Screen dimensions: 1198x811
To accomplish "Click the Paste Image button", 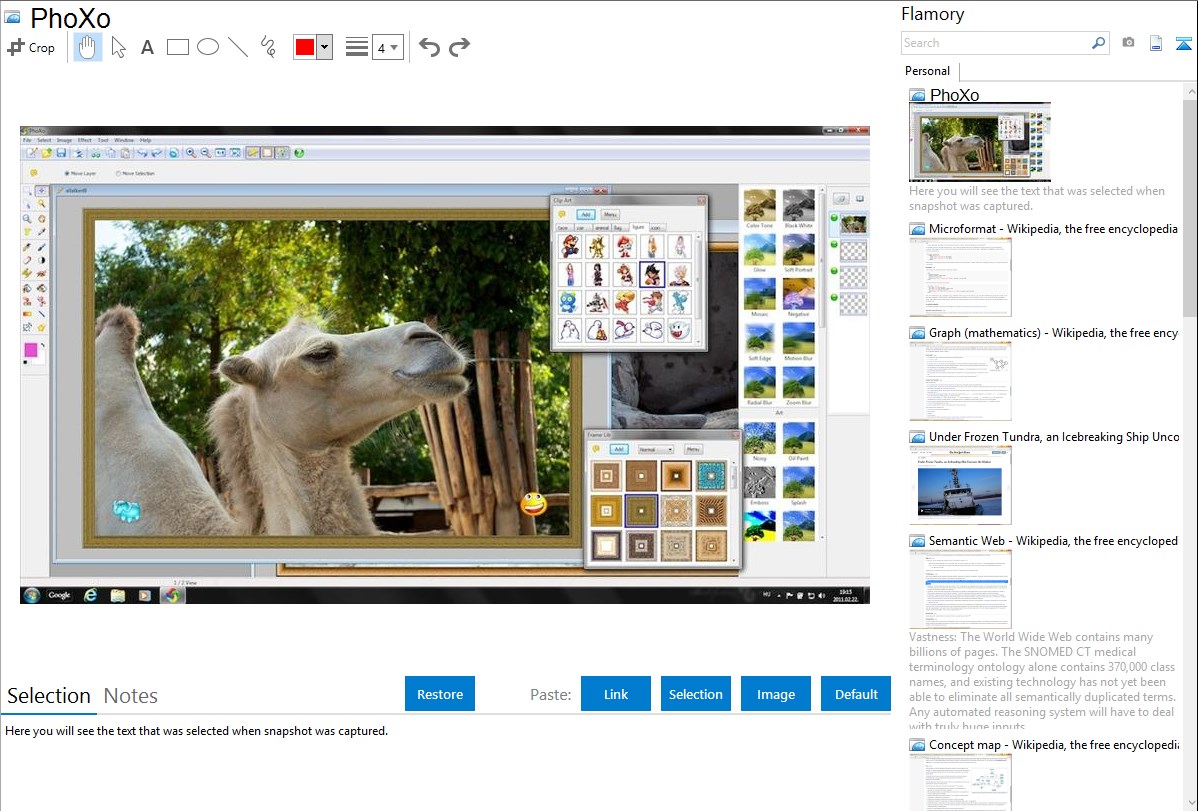I will (x=775, y=694).
